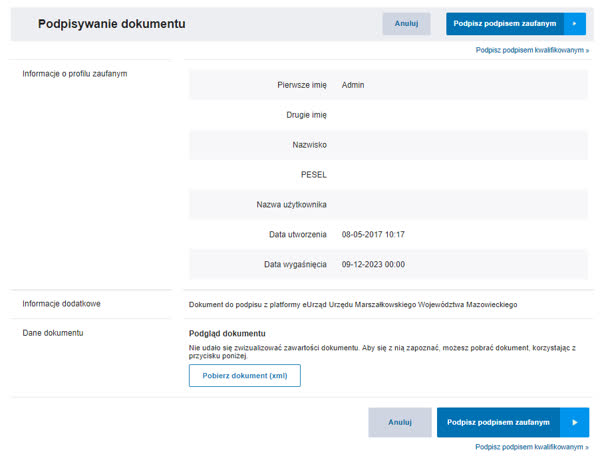Click the Nazwa użytkownika label
This screenshot has width=604, height=464.
point(292,205)
